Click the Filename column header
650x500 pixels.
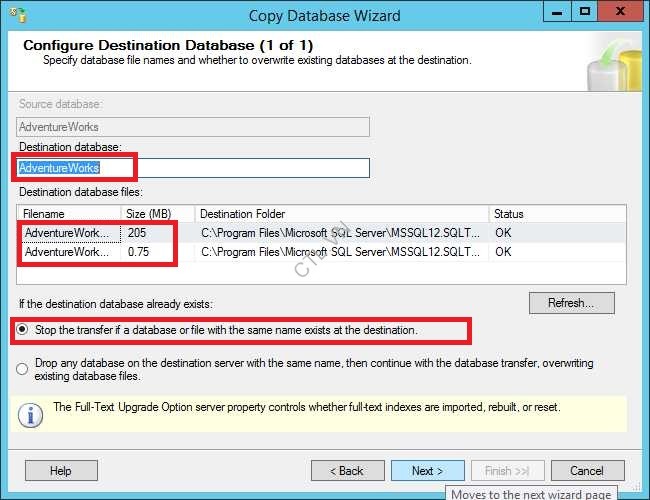click(68, 214)
